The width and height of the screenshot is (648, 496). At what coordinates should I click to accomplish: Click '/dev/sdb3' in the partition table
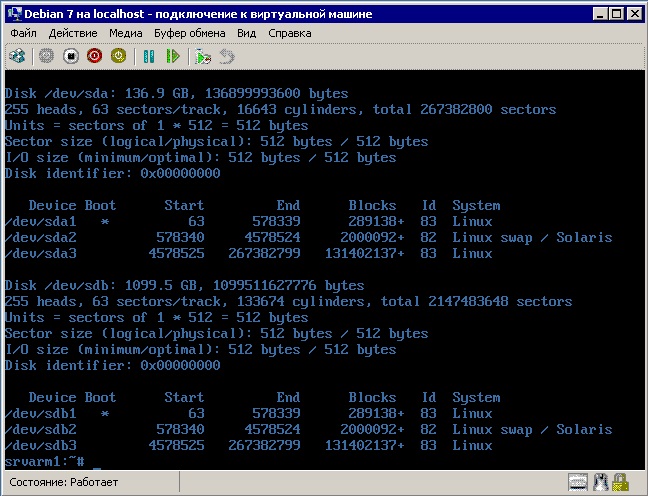(x=41, y=446)
